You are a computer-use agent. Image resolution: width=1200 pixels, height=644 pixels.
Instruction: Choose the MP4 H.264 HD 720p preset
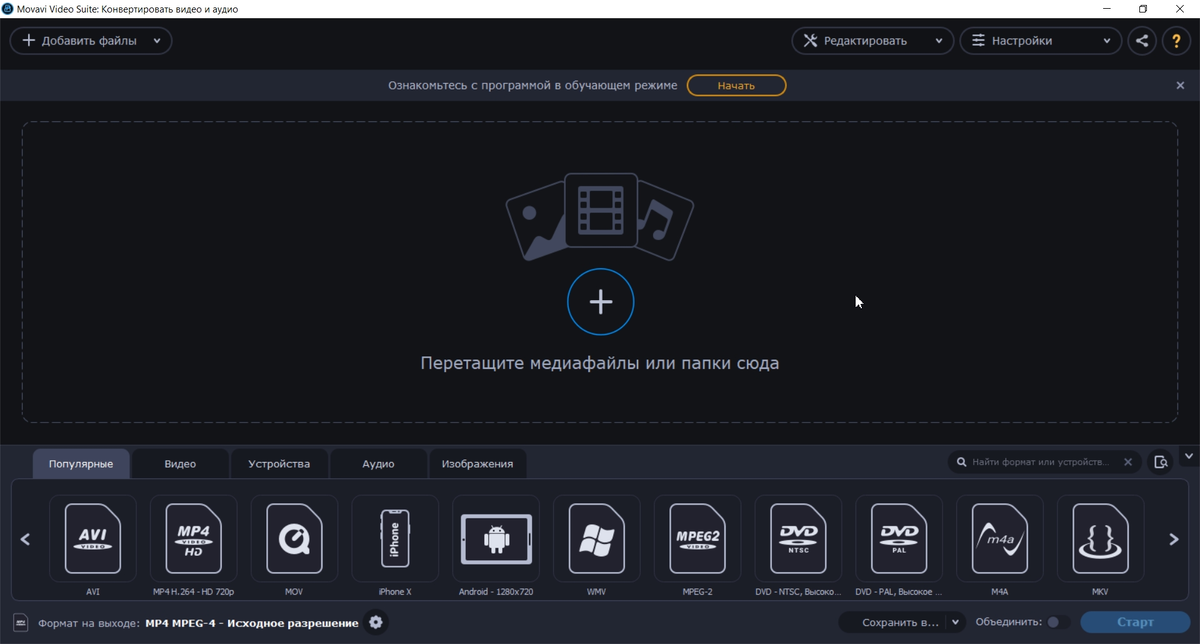pos(193,539)
